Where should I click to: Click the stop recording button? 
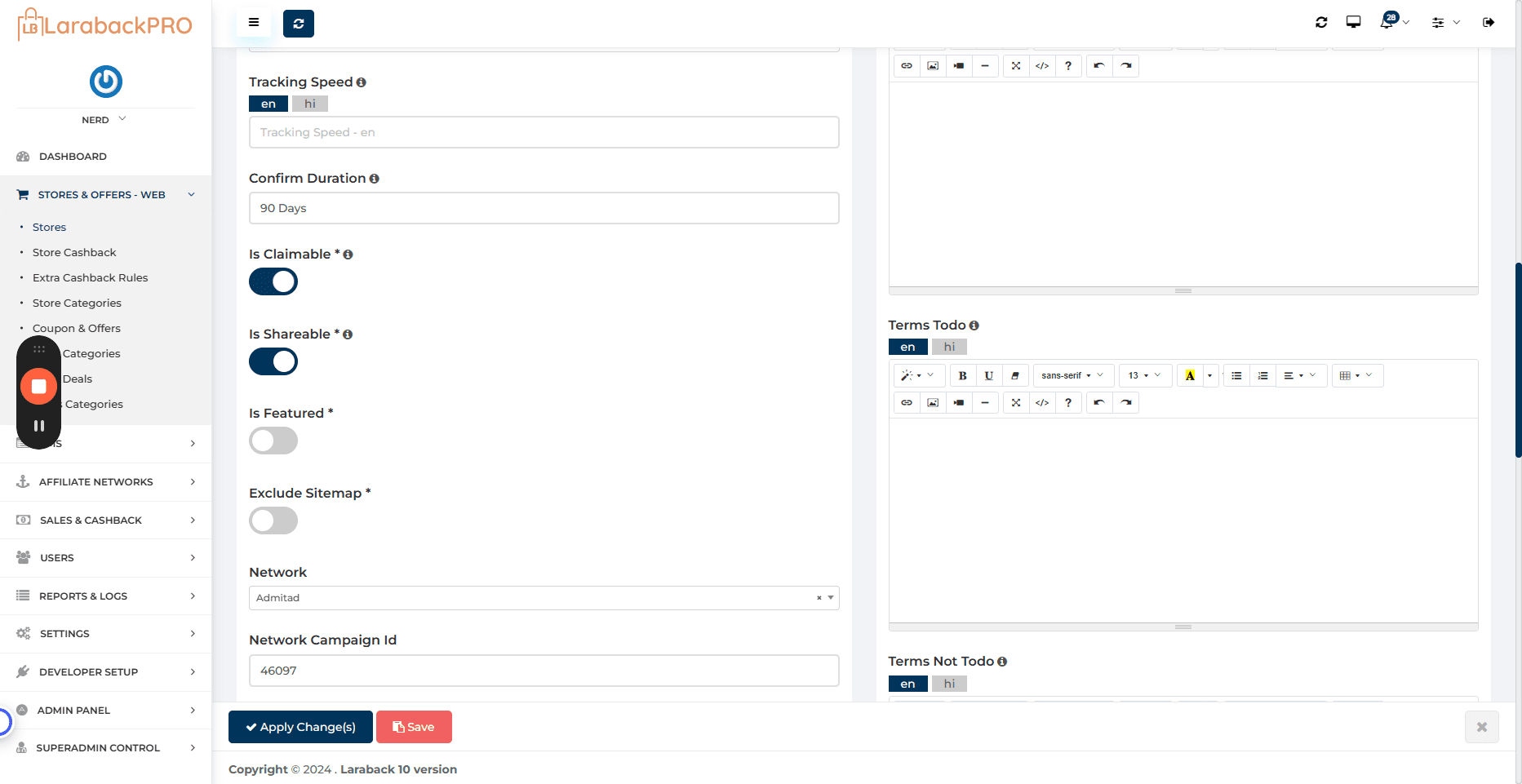coord(38,386)
